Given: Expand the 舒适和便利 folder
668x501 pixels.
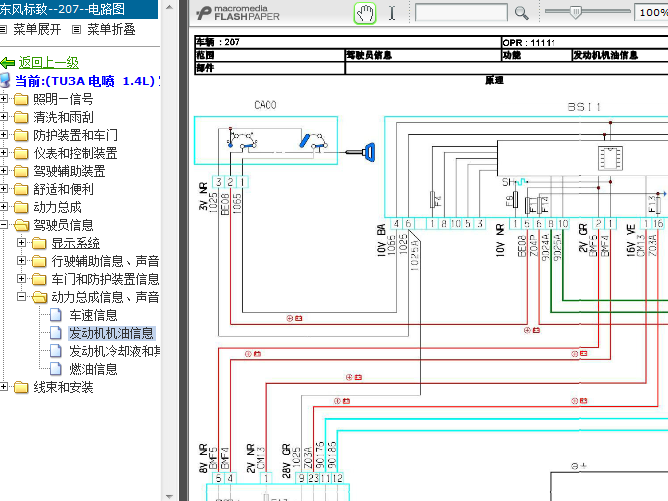Looking at the screenshot, I should [x=4, y=189].
